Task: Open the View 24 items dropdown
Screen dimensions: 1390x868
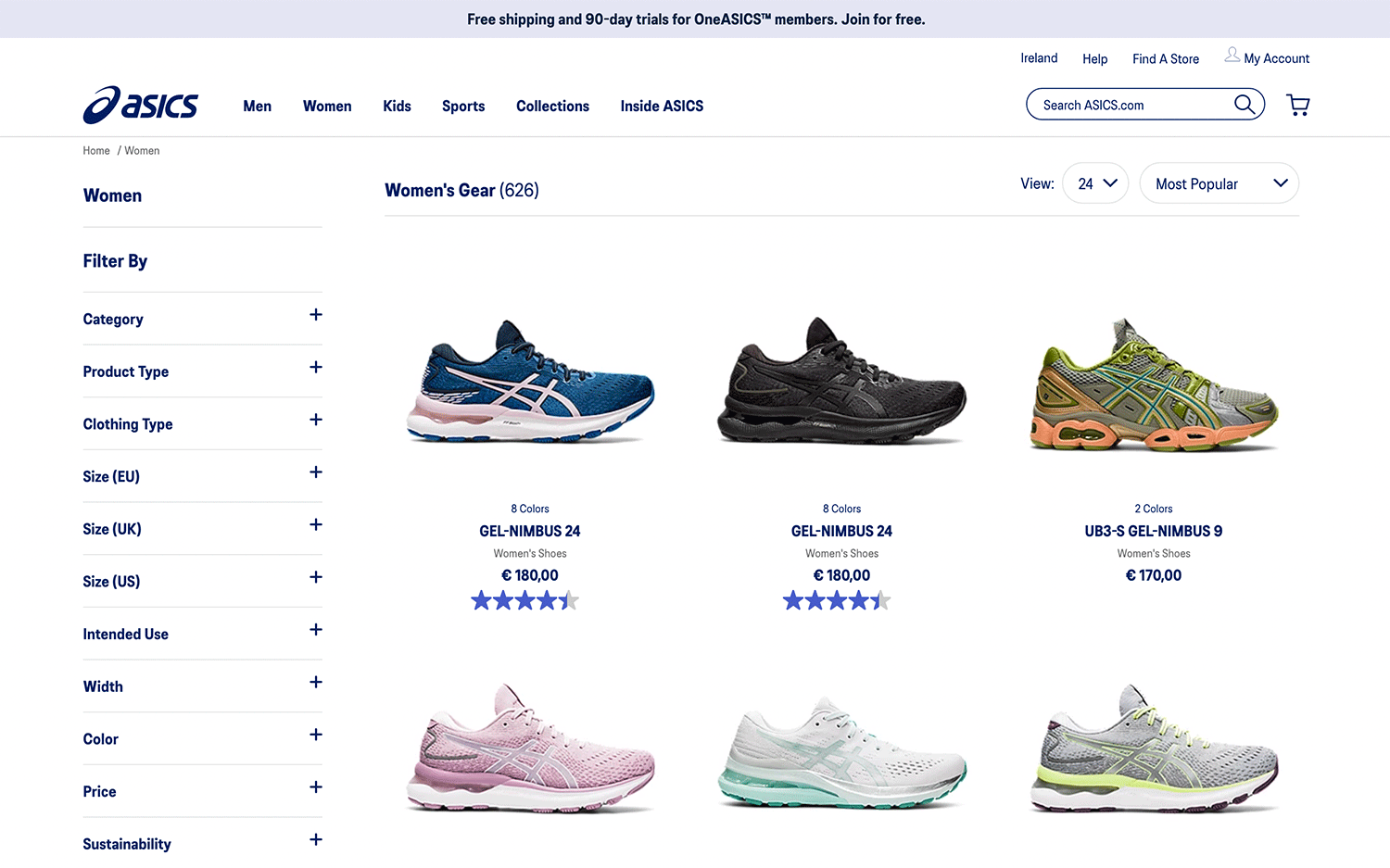Action: click(1095, 183)
